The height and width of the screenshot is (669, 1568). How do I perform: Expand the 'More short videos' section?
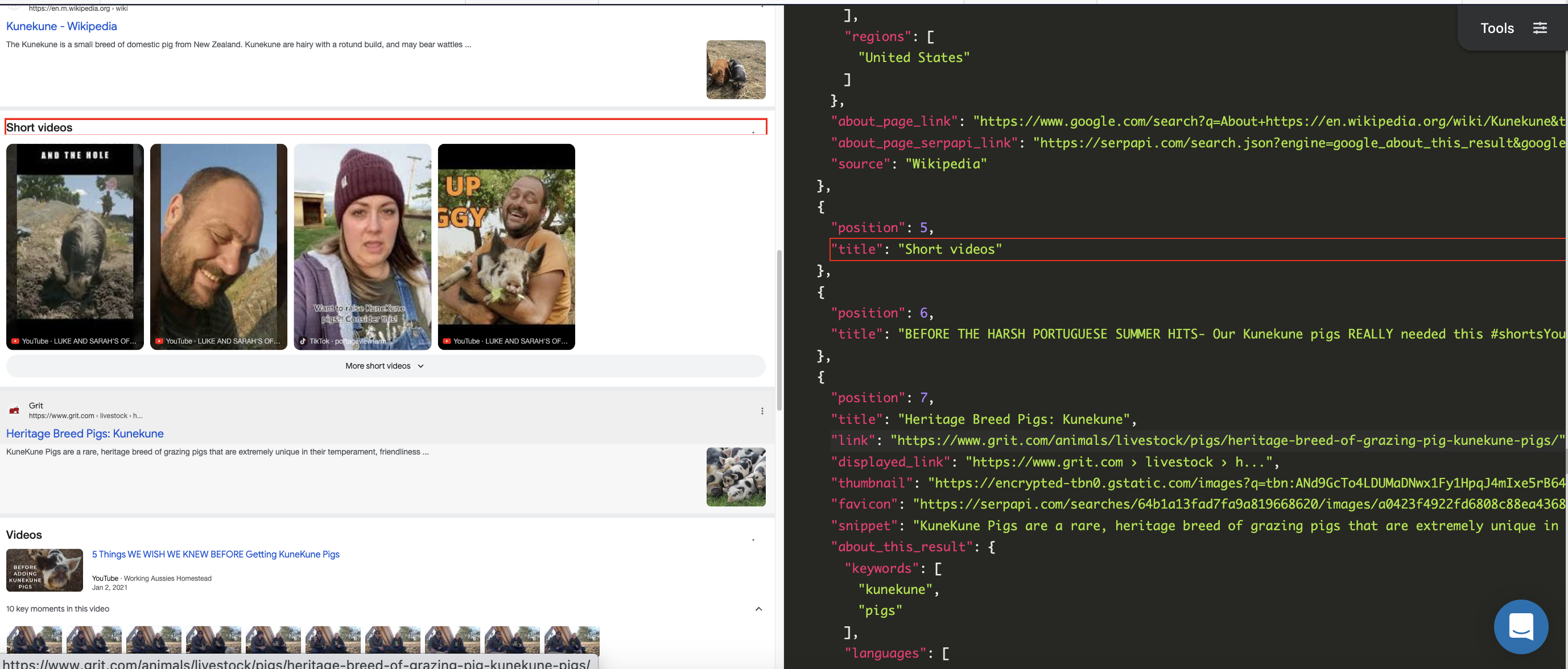coord(384,366)
